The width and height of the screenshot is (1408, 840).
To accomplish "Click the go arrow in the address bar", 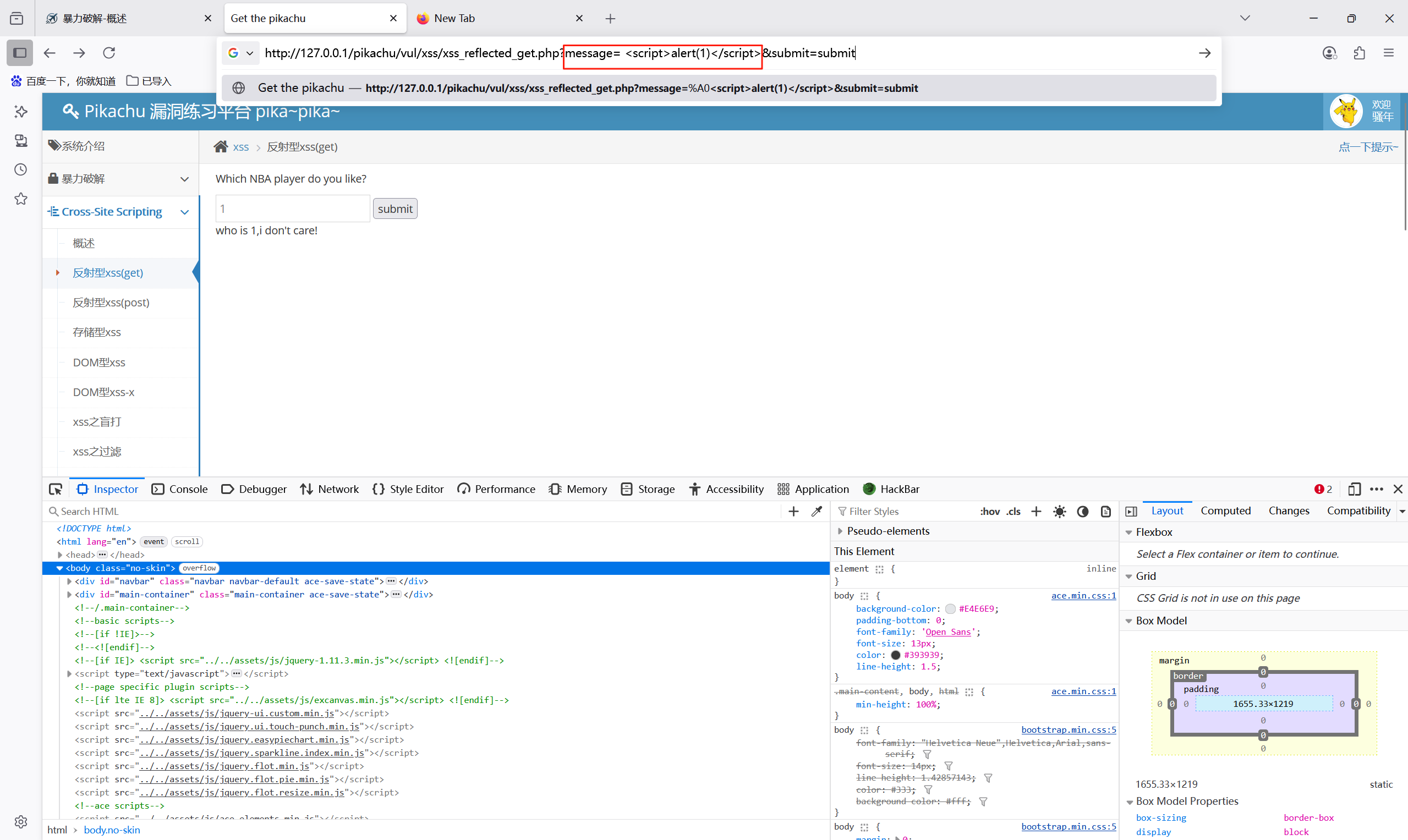I will point(1204,53).
